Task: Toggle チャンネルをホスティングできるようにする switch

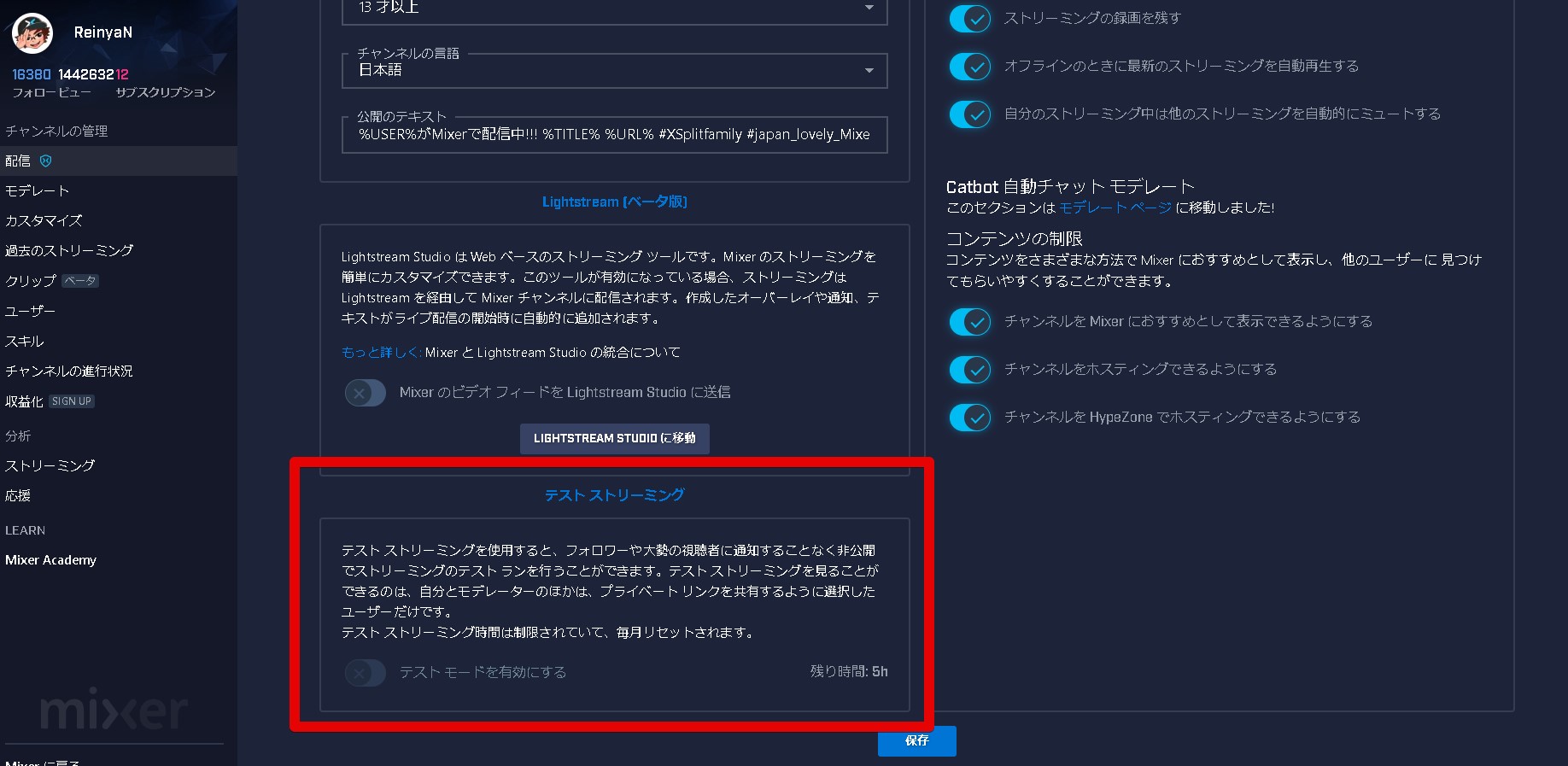Action: (970, 369)
